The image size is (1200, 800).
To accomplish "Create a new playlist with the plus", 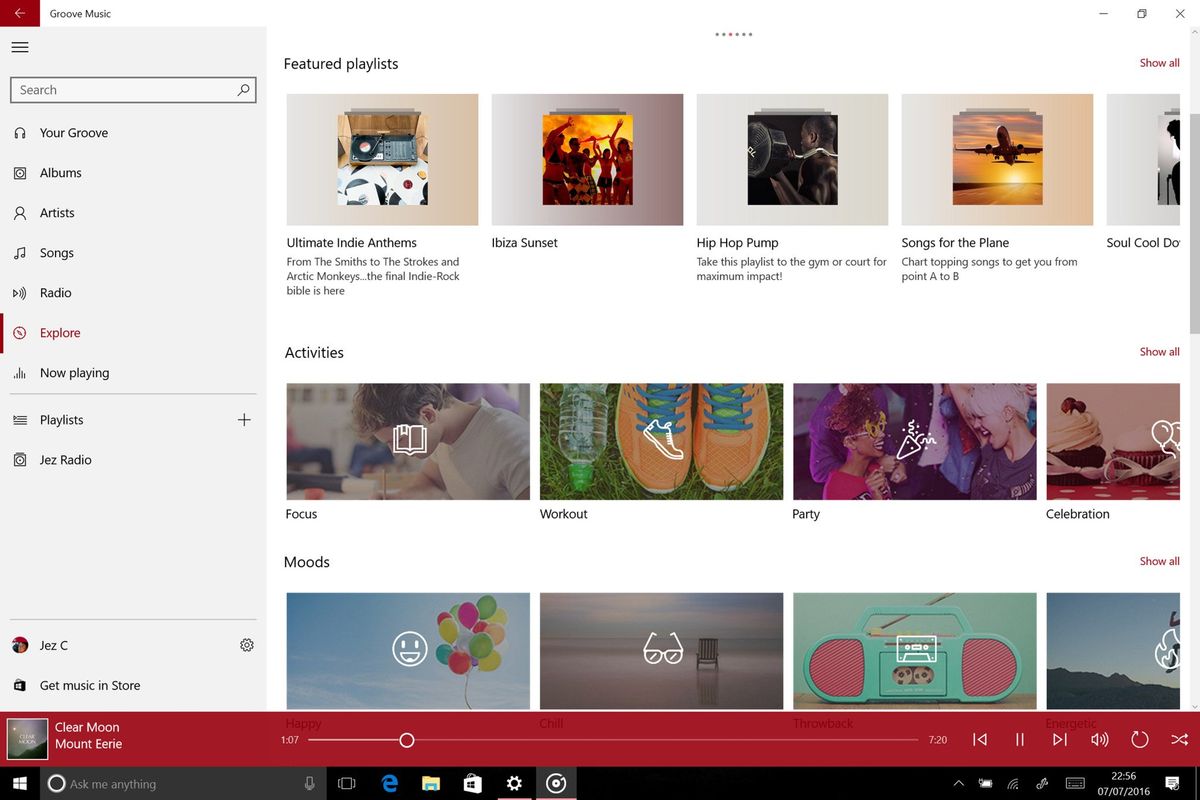I will click(244, 419).
